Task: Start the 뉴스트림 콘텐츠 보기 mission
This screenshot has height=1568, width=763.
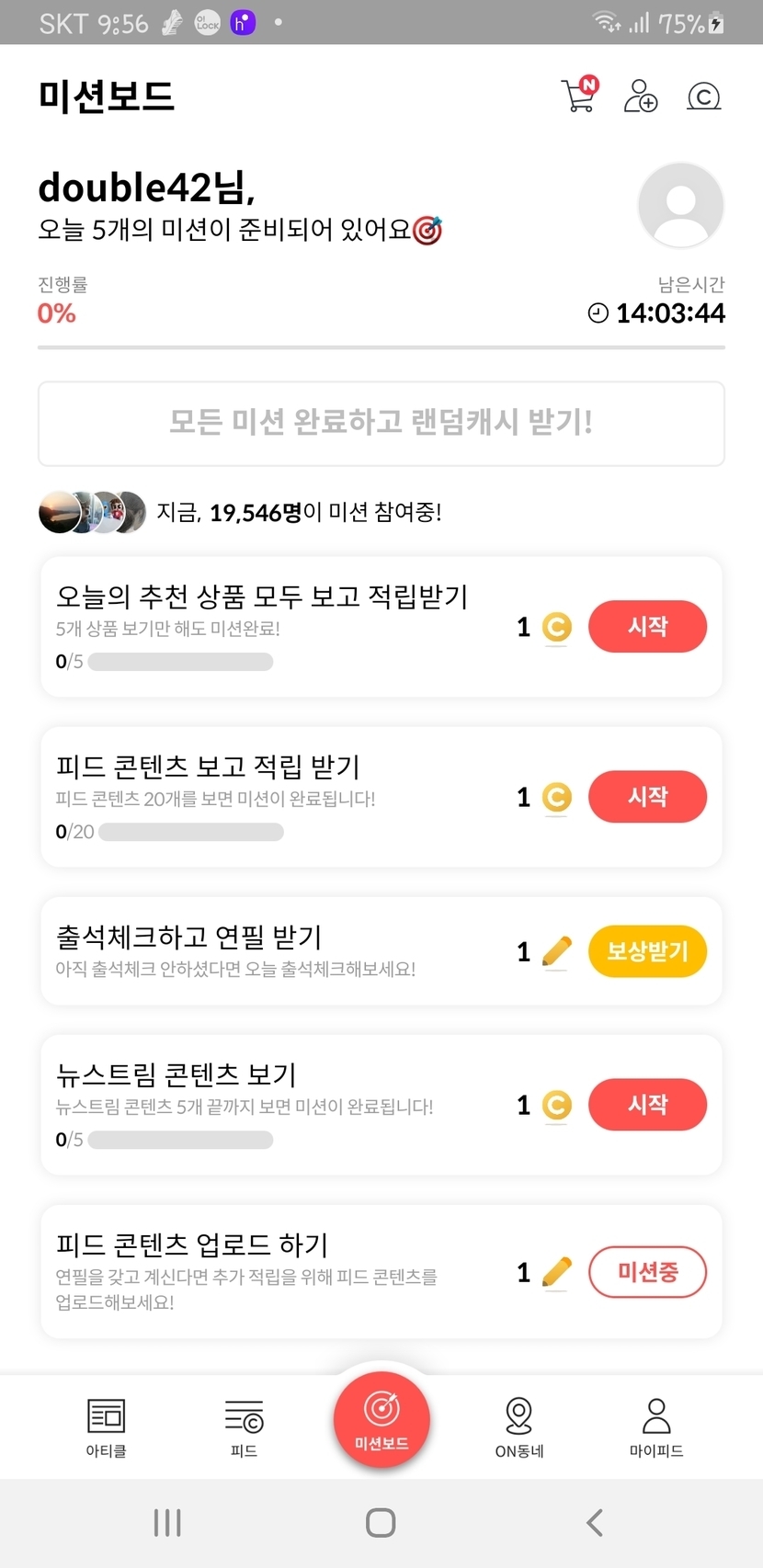Action: [x=647, y=1105]
